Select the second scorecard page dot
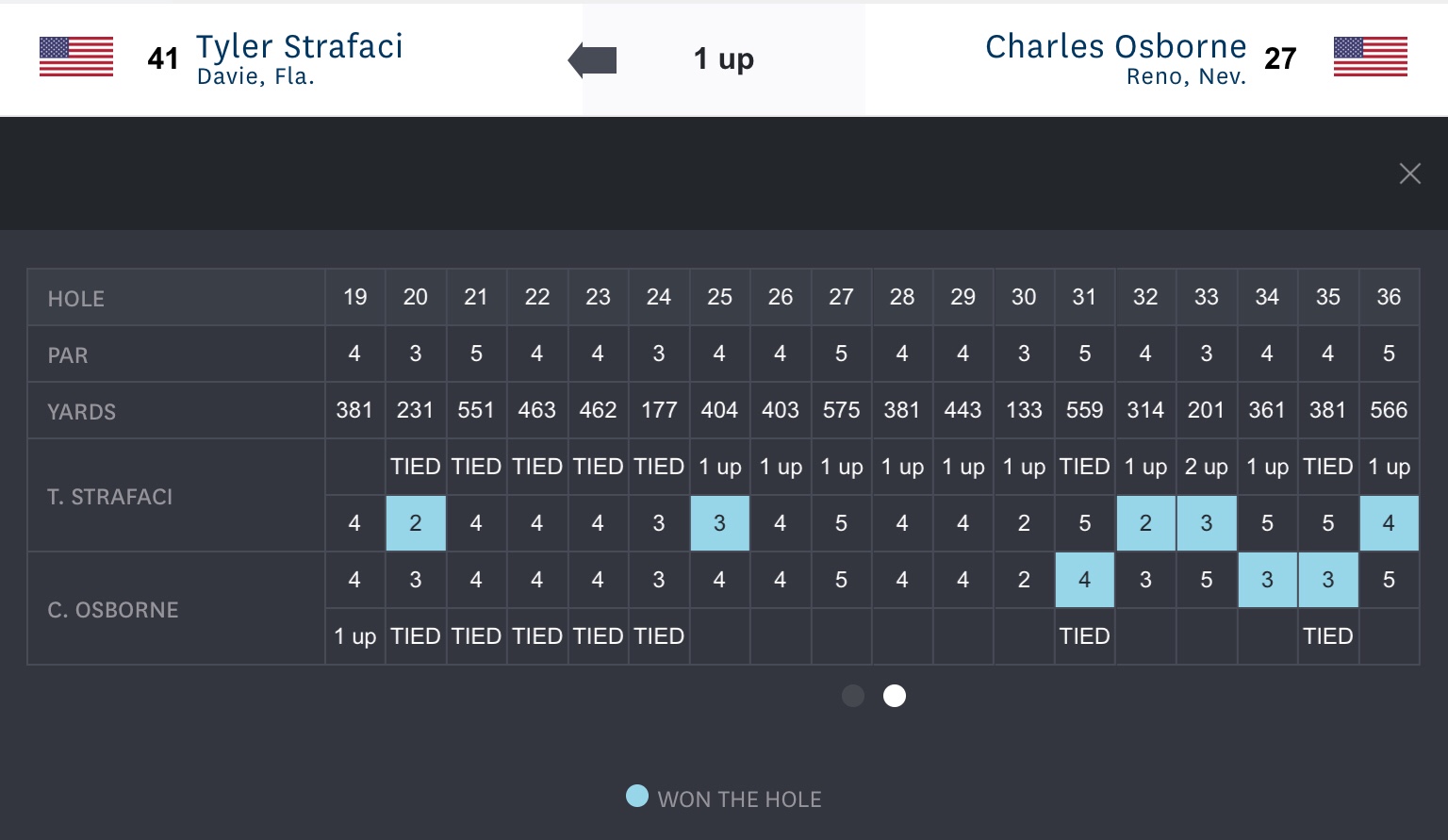The width and height of the screenshot is (1448, 840). click(895, 696)
